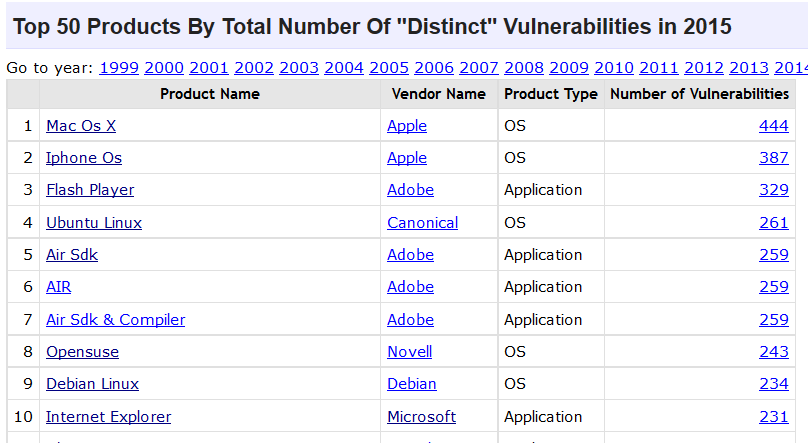Open the 329 vulnerabilities link for Flash Player

click(x=773, y=190)
